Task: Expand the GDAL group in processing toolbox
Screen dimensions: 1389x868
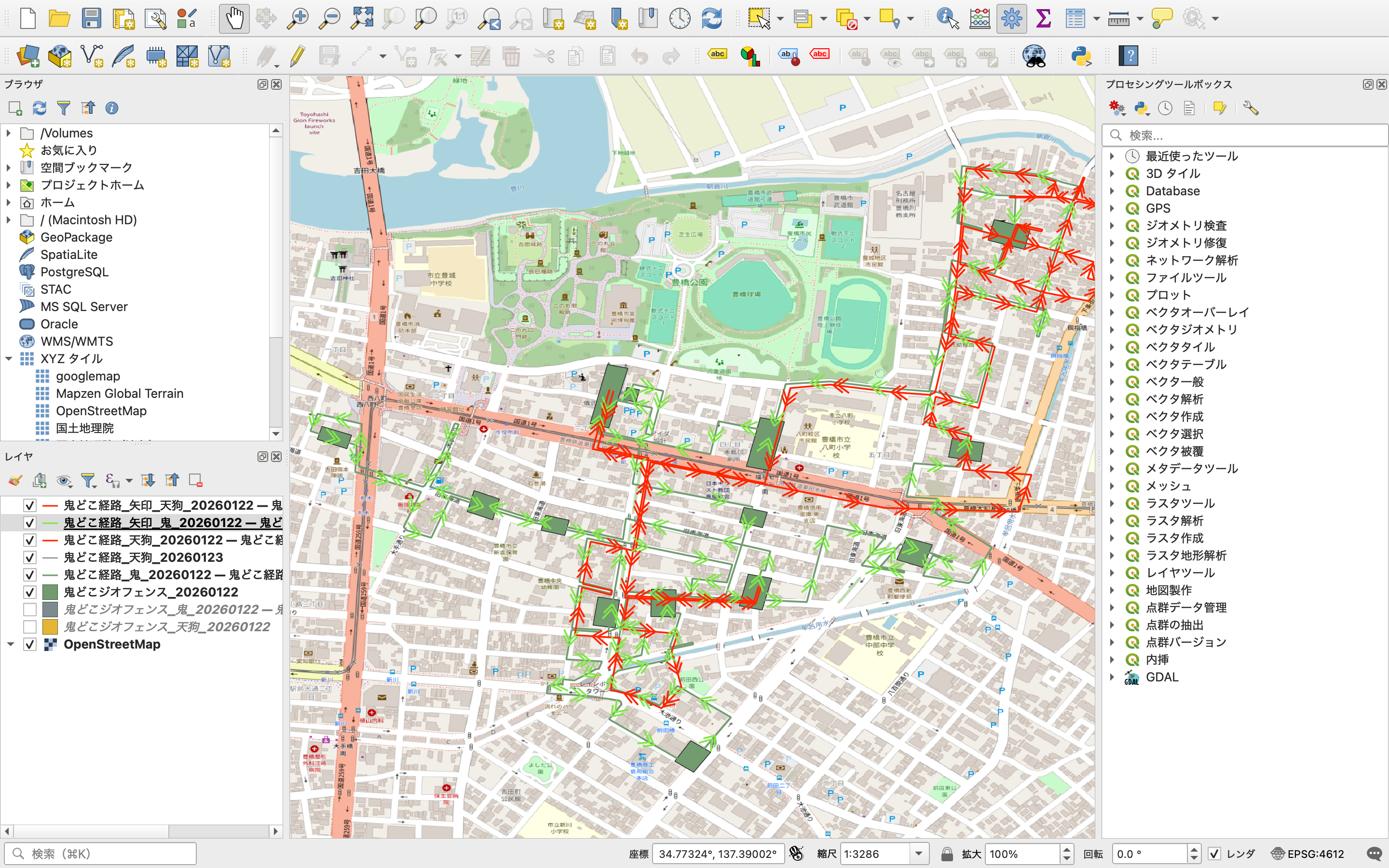Action: point(1112,677)
